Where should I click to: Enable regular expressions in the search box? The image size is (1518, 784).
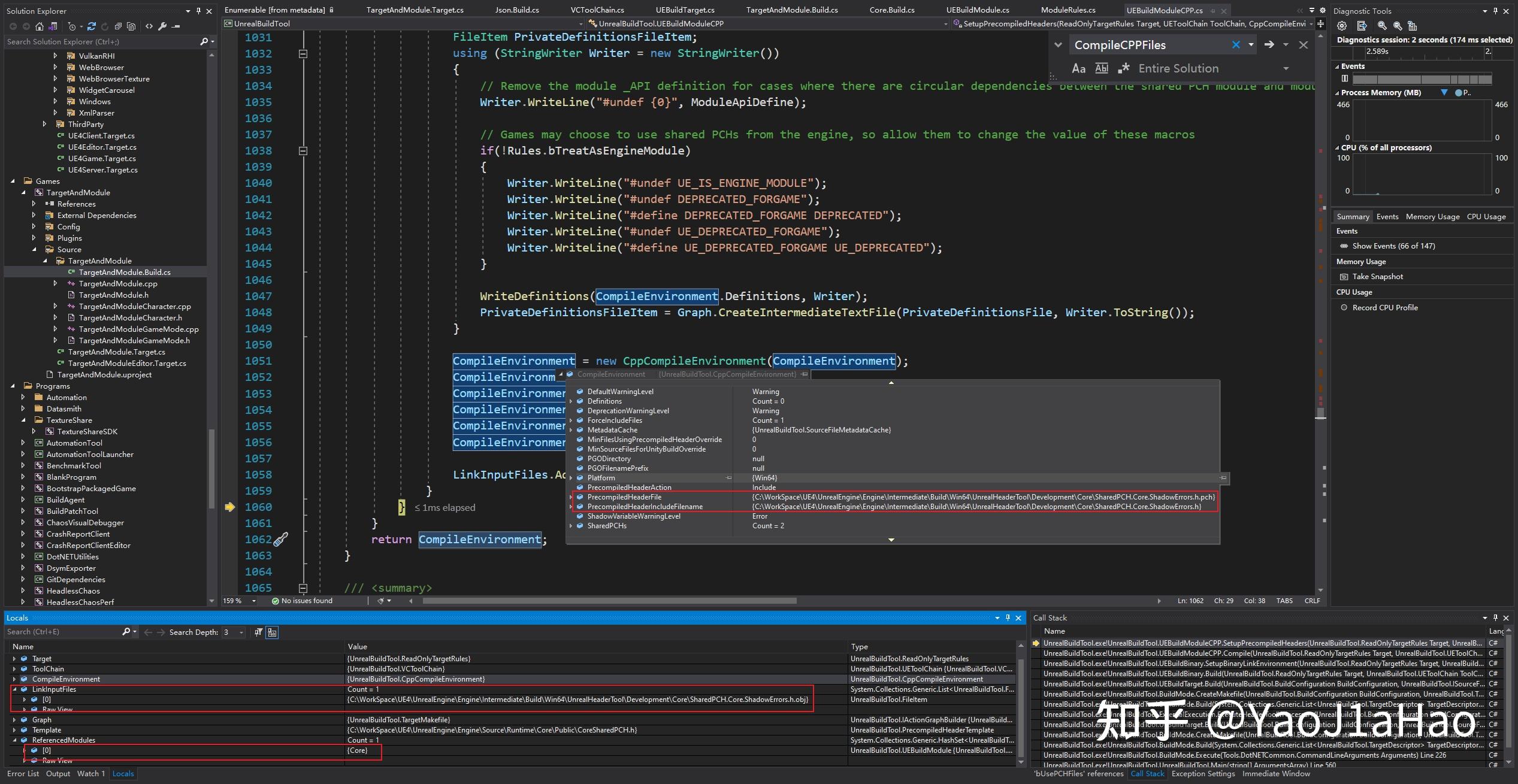[1124, 68]
